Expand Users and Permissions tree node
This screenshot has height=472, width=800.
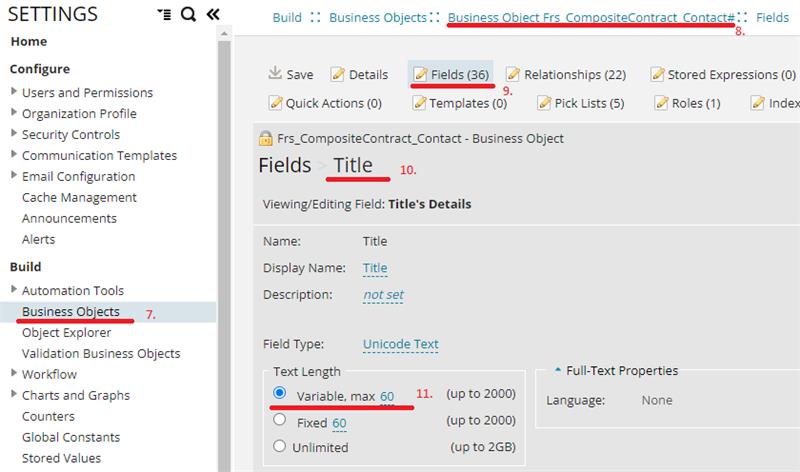[14, 92]
